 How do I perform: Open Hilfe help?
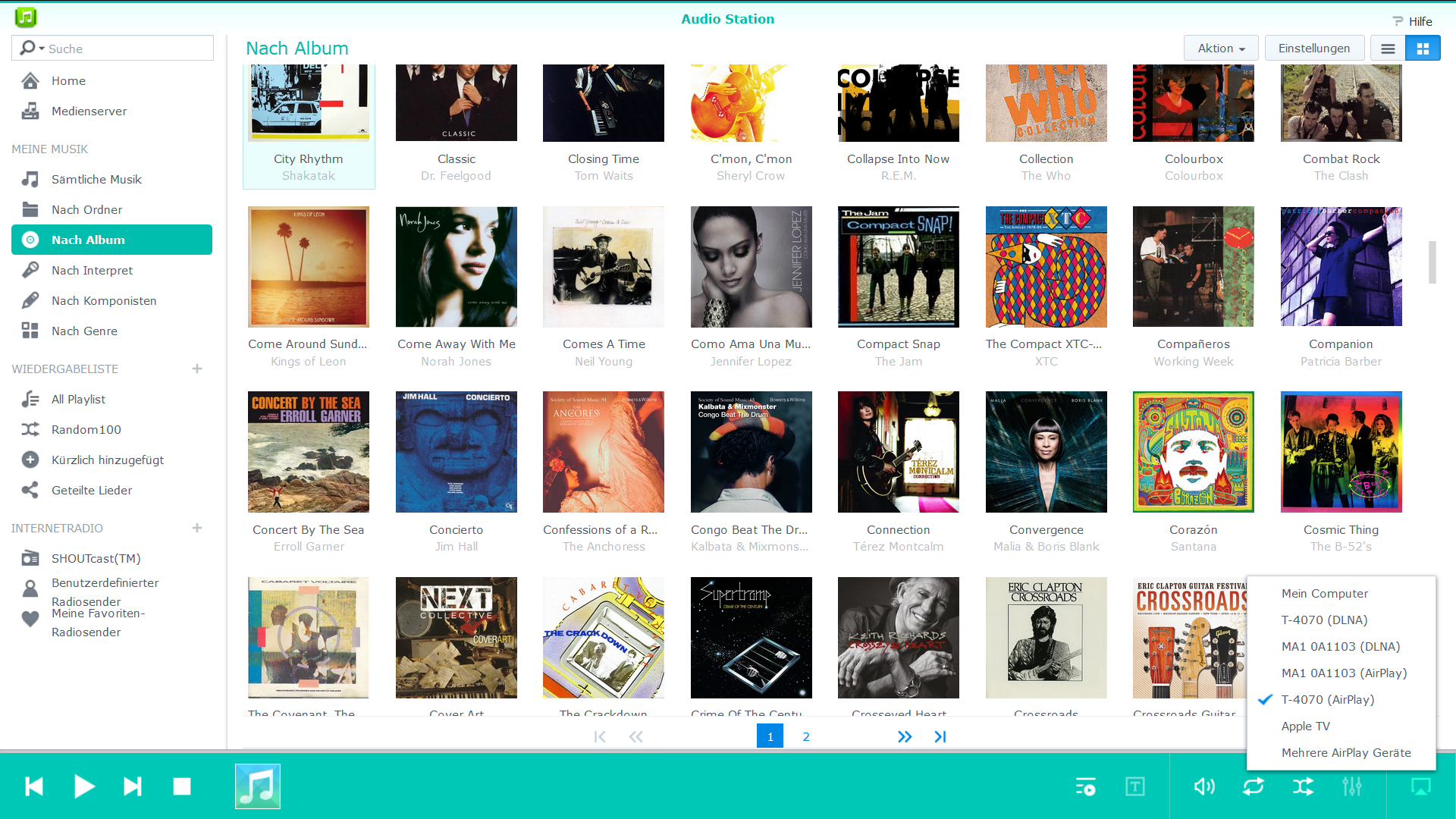(x=1412, y=21)
